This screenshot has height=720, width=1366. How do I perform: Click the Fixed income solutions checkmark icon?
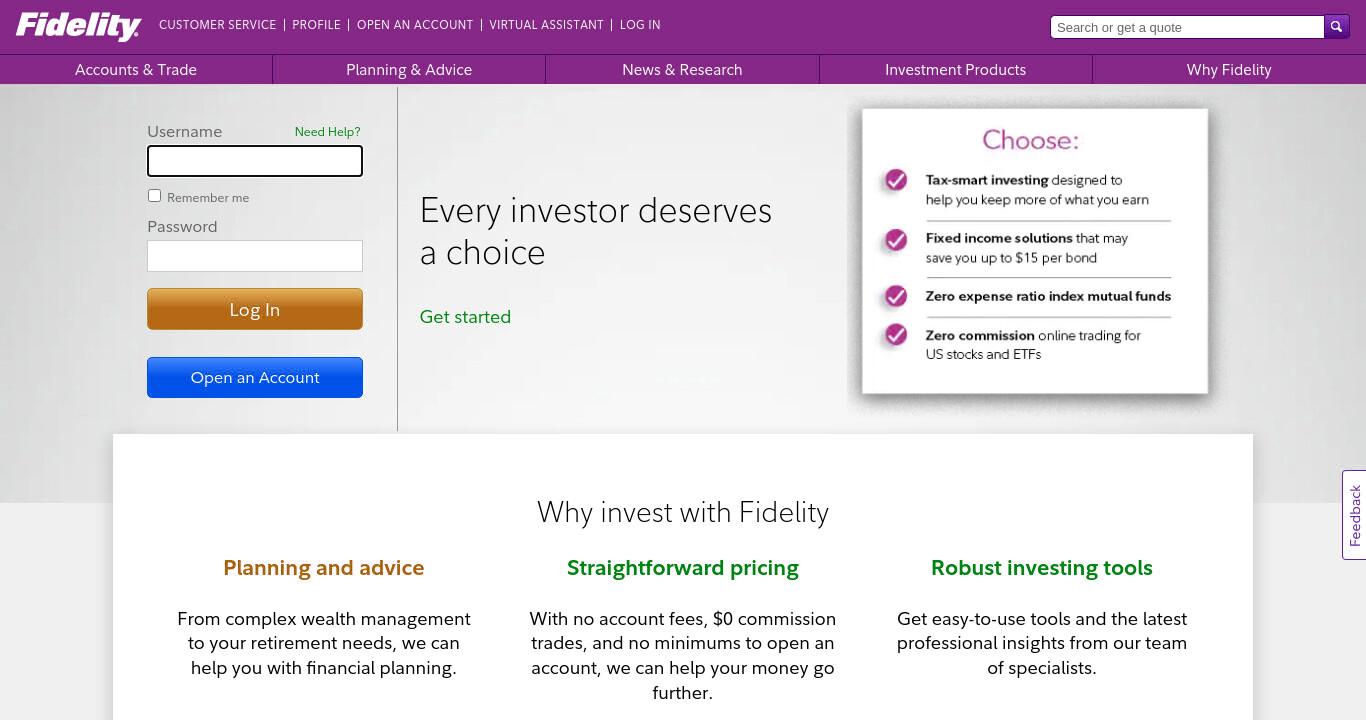coord(896,240)
